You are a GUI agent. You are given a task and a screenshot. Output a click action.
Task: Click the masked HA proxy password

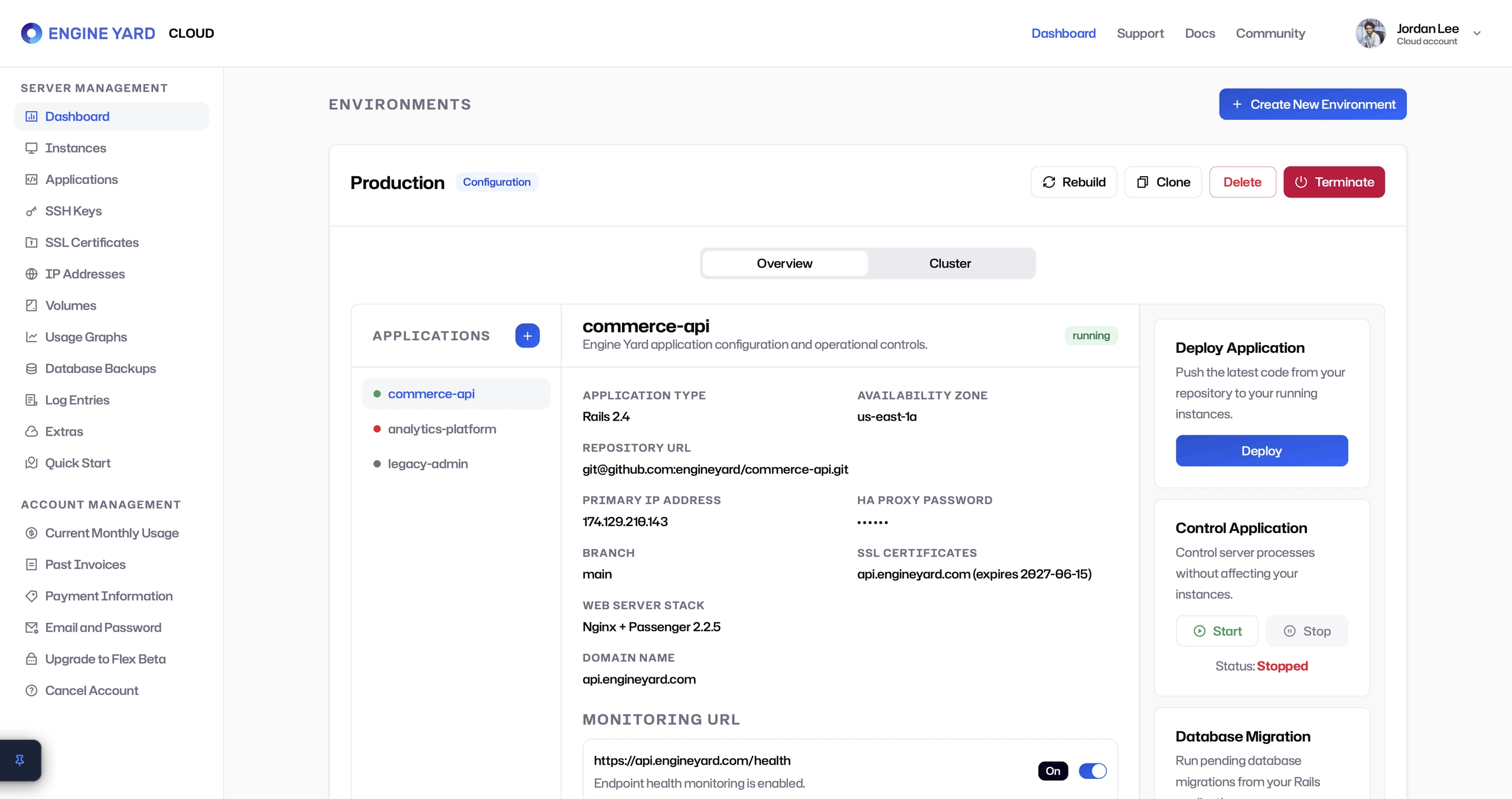click(872, 522)
